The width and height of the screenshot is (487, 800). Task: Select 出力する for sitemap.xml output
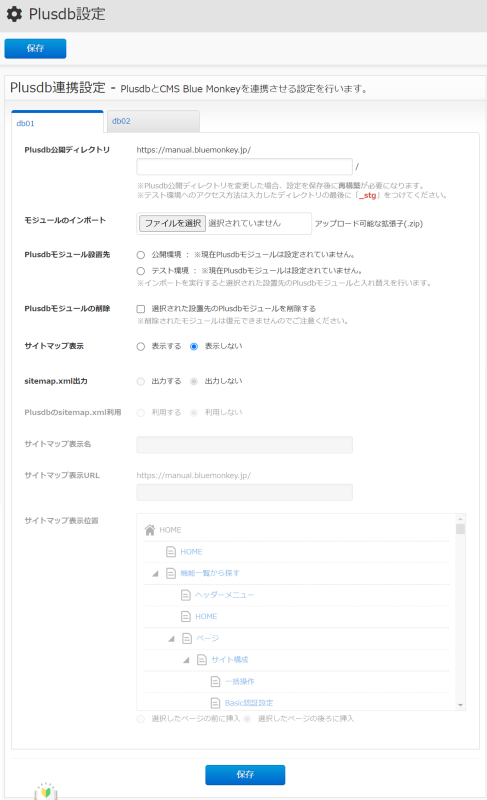pos(141,381)
